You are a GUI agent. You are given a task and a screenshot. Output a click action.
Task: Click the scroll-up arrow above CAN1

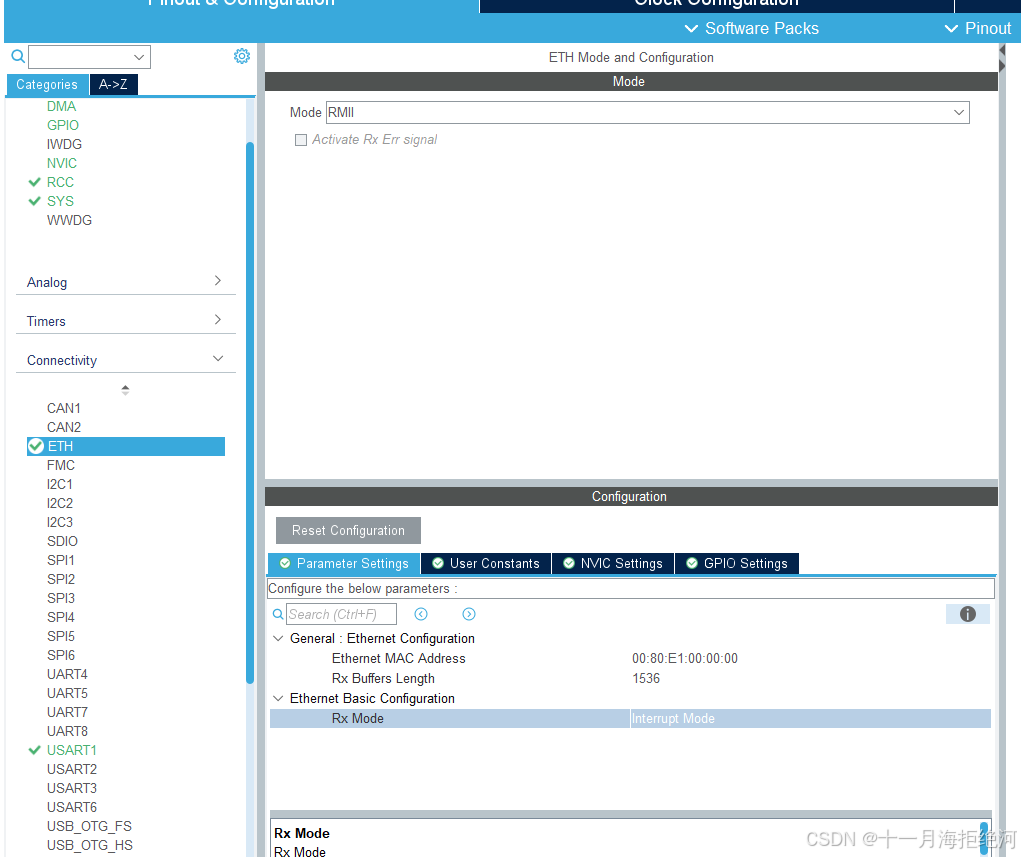(x=125, y=387)
